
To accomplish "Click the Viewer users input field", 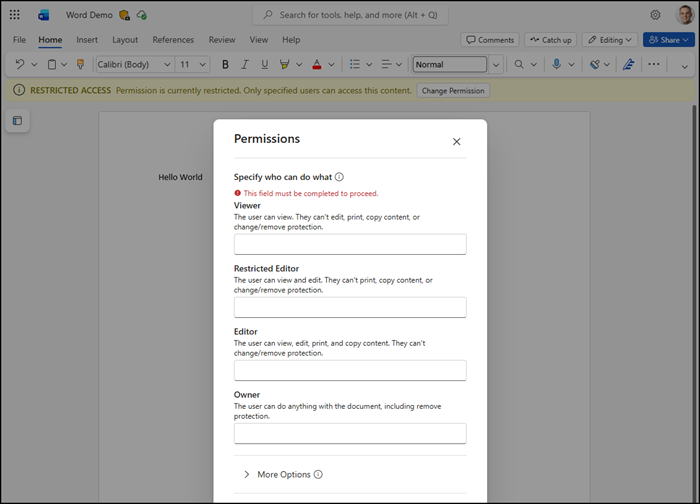I will [350, 244].
